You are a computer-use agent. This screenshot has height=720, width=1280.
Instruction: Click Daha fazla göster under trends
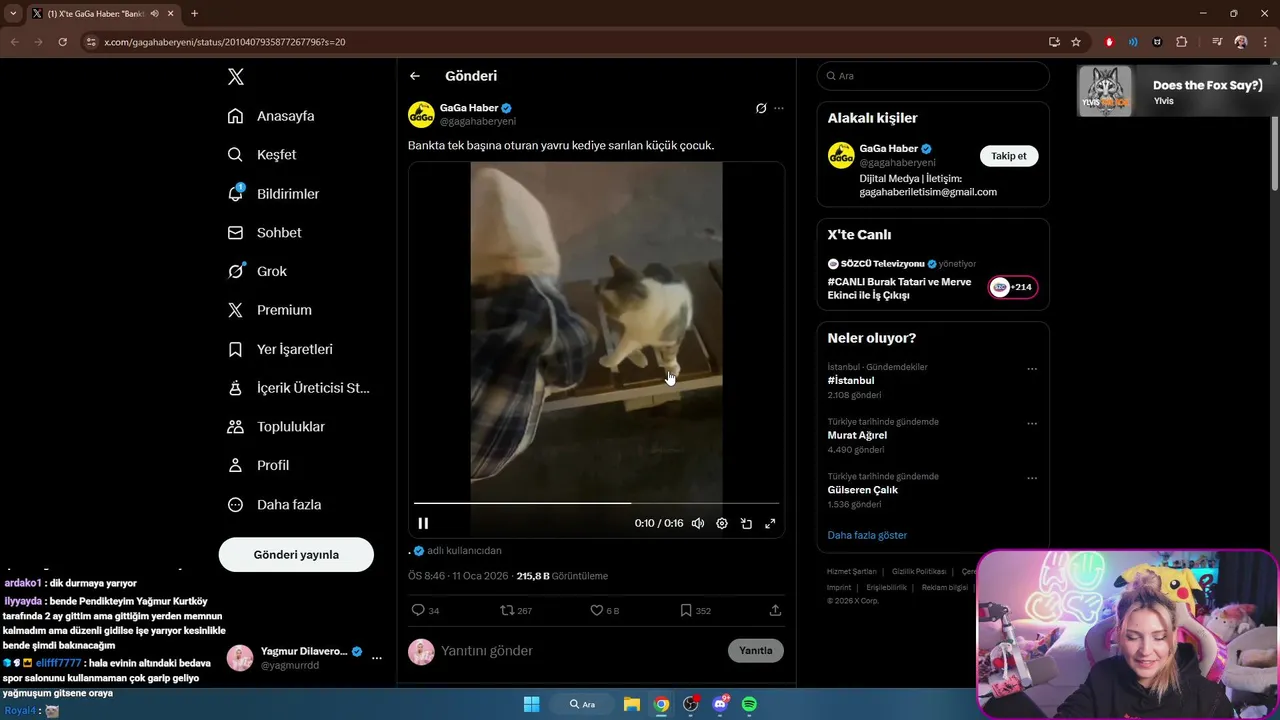click(x=867, y=535)
